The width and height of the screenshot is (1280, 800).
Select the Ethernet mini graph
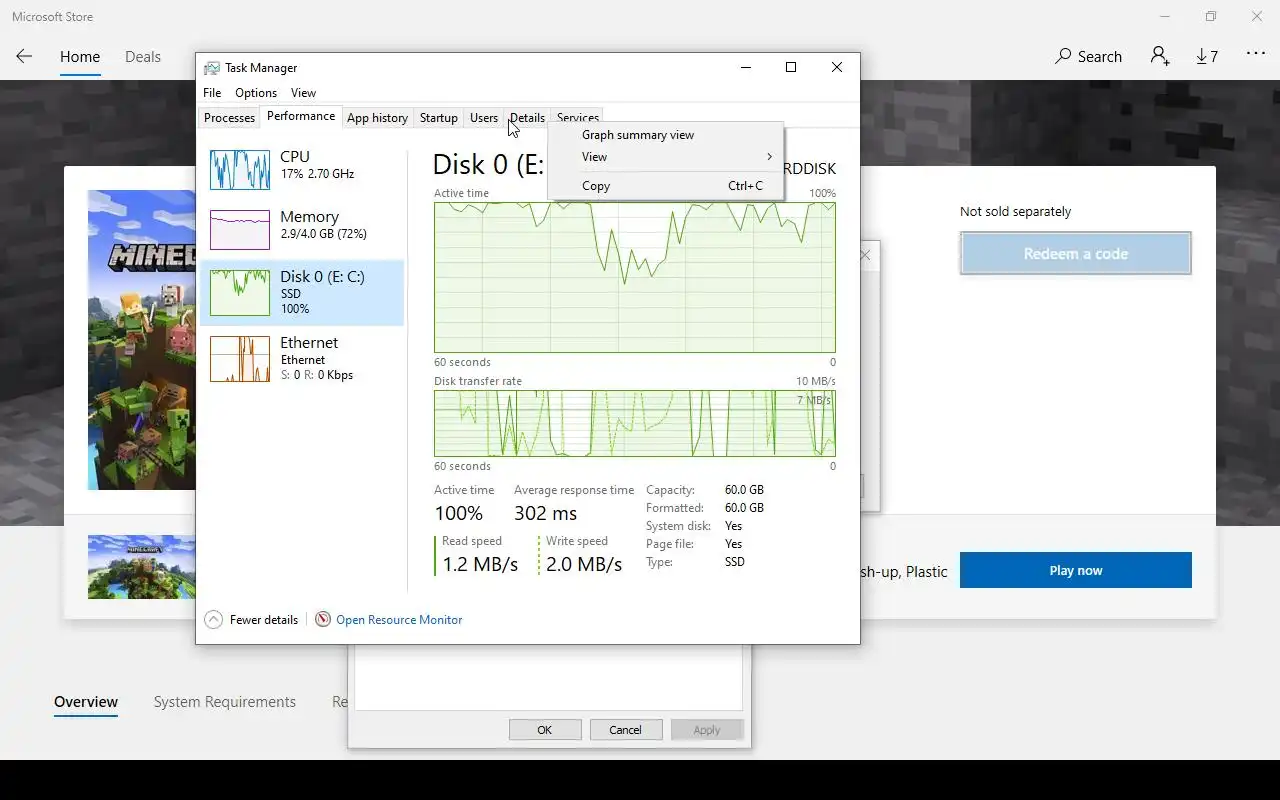coord(240,359)
